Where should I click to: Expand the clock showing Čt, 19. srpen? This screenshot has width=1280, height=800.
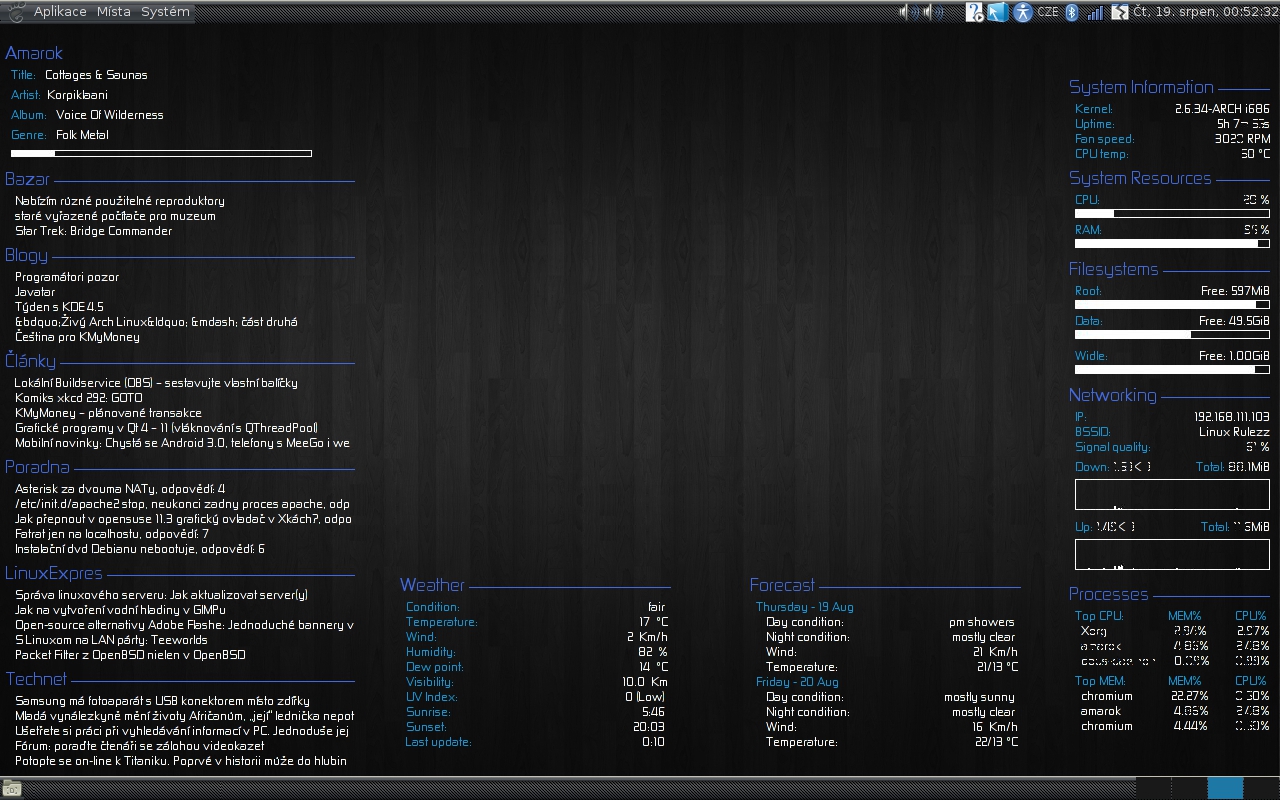tap(1205, 12)
